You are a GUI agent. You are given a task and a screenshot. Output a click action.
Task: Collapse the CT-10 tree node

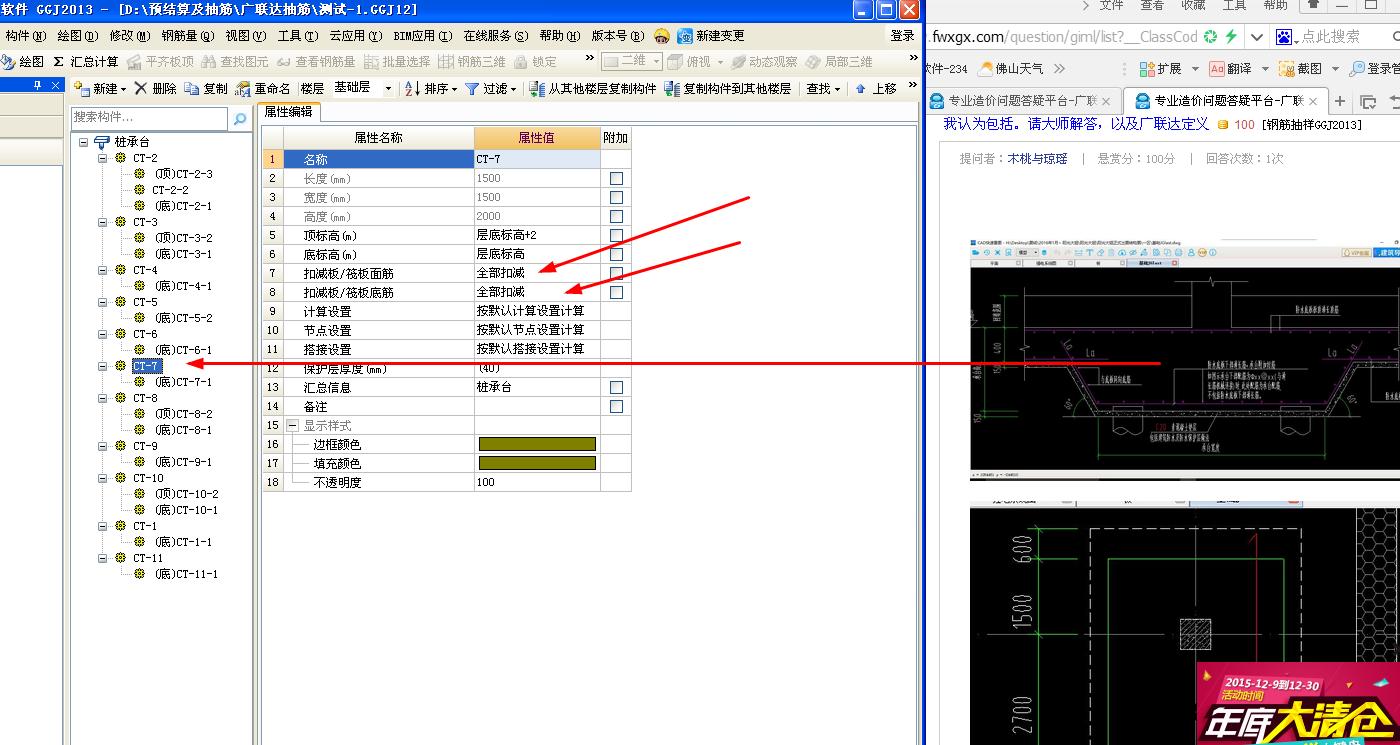click(102, 478)
